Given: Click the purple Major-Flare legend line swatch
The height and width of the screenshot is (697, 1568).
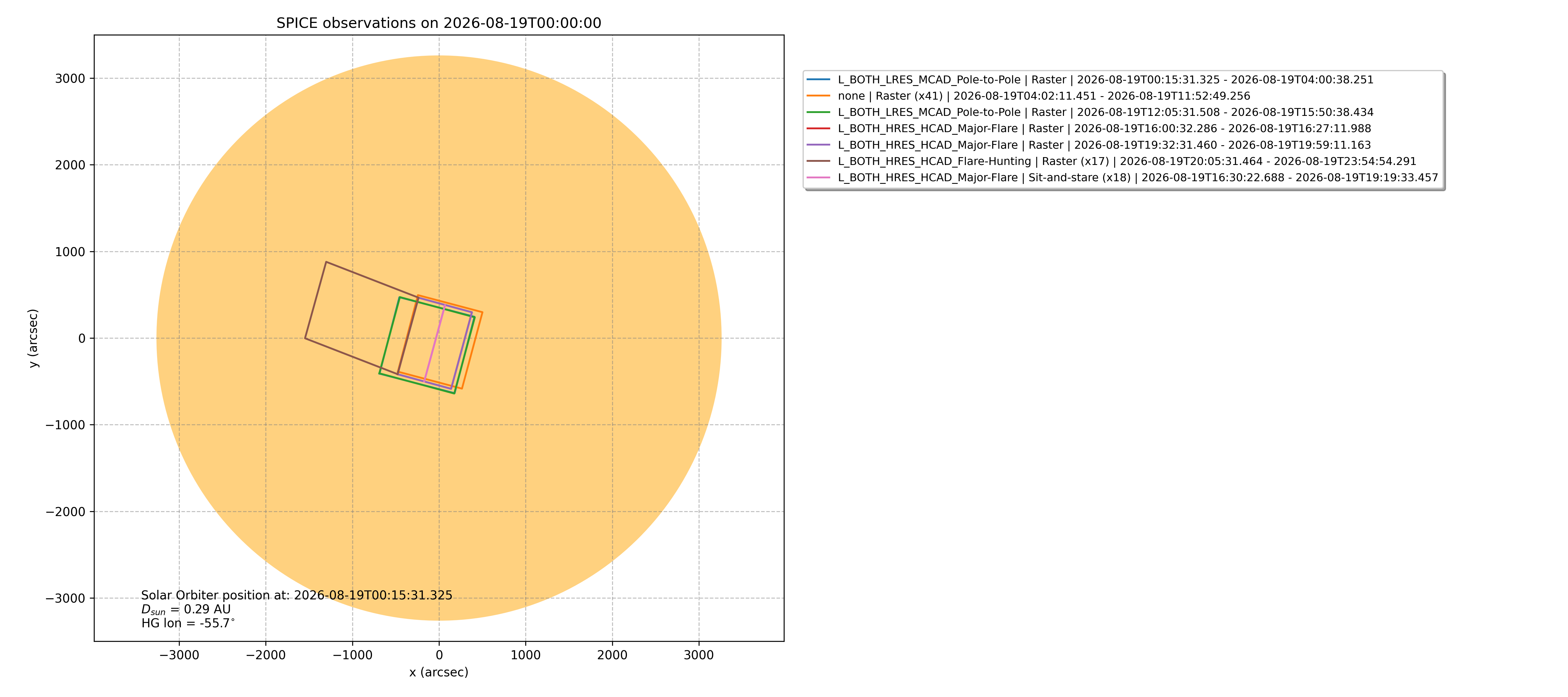Looking at the screenshot, I should [x=818, y=145].
